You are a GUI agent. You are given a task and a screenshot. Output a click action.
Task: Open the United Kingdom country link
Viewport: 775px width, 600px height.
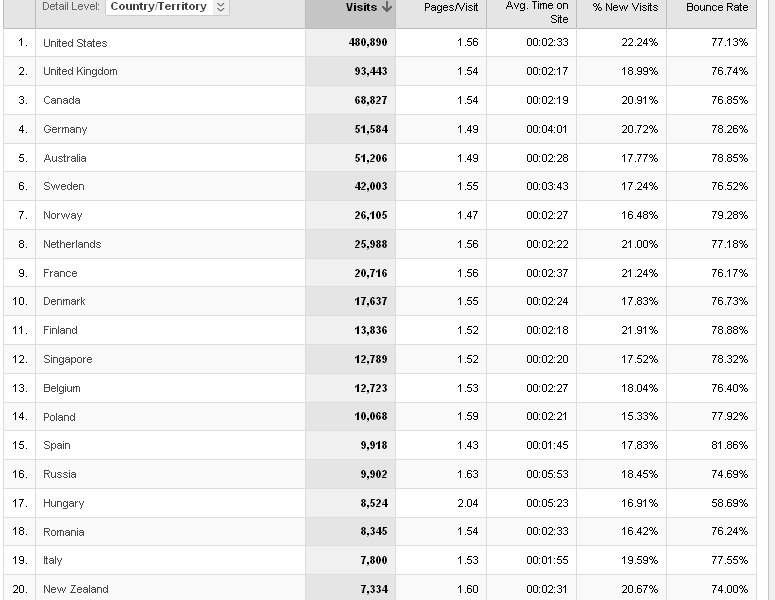click(x=80, y=72)
